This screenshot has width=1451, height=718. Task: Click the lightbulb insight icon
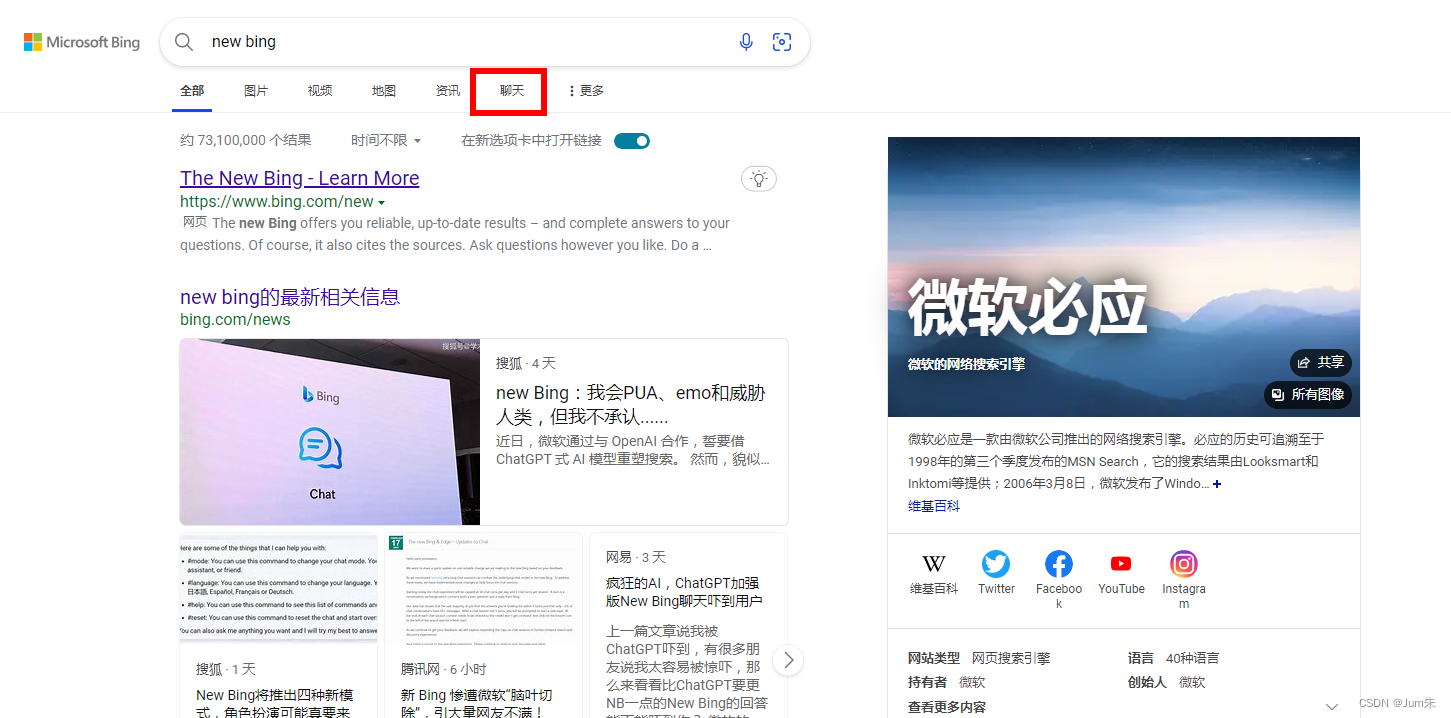tap(759, 179)
